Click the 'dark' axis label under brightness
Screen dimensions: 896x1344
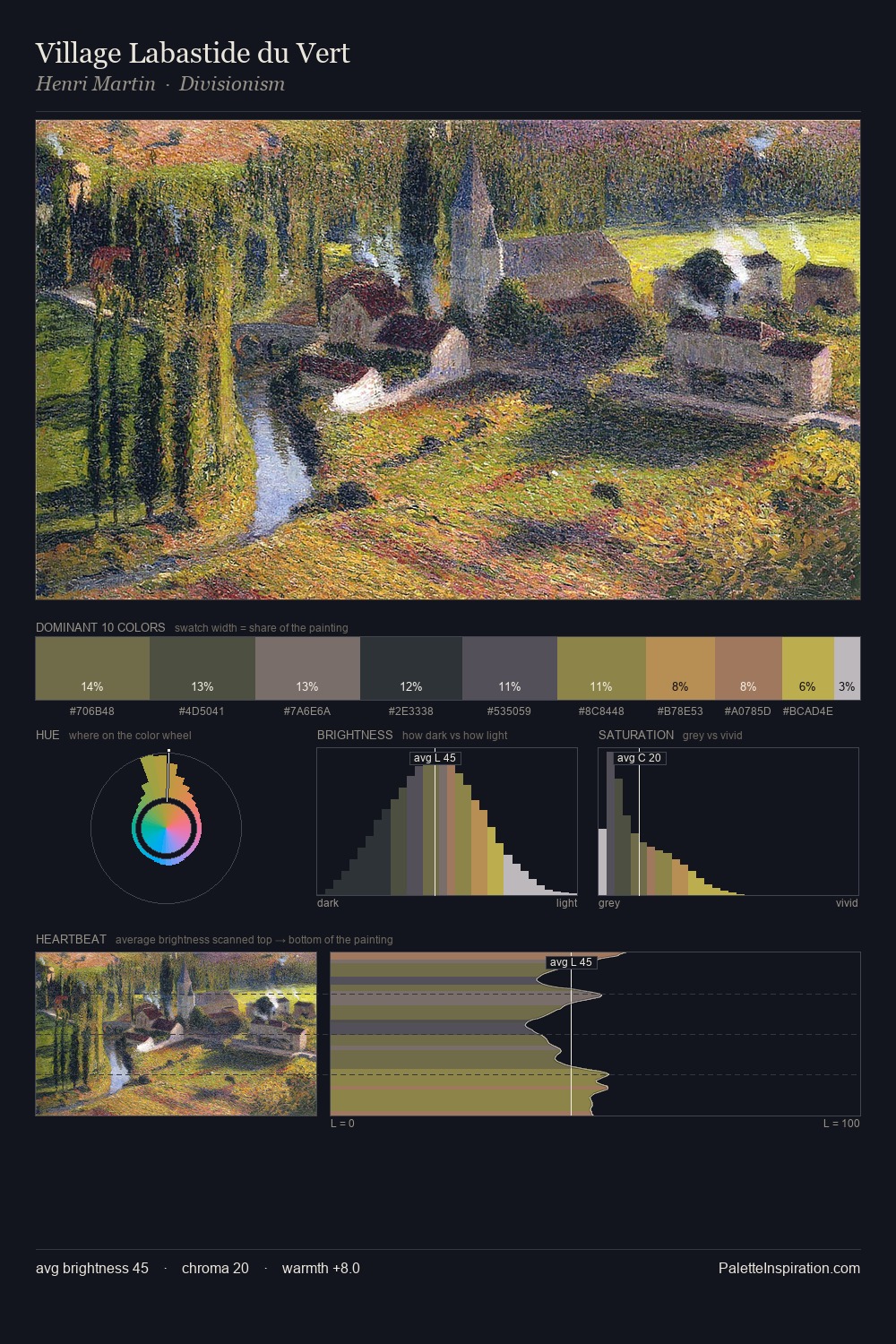click(x=328, y=903)
